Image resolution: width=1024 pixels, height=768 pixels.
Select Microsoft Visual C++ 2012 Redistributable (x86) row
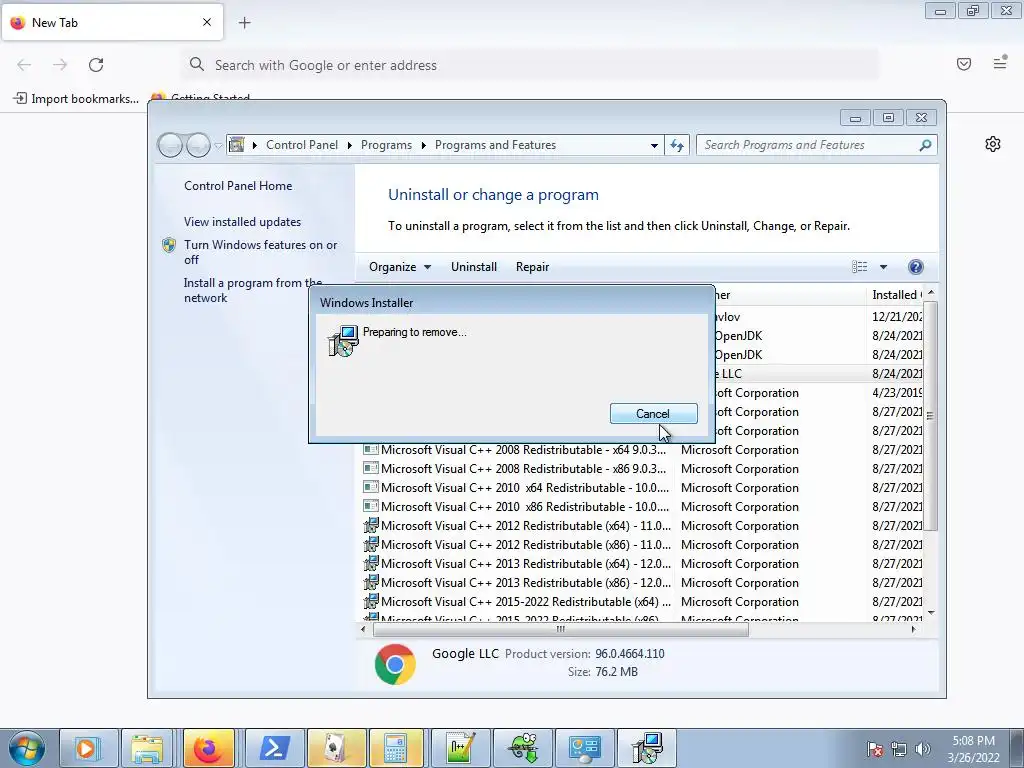[x=643, y=545]
